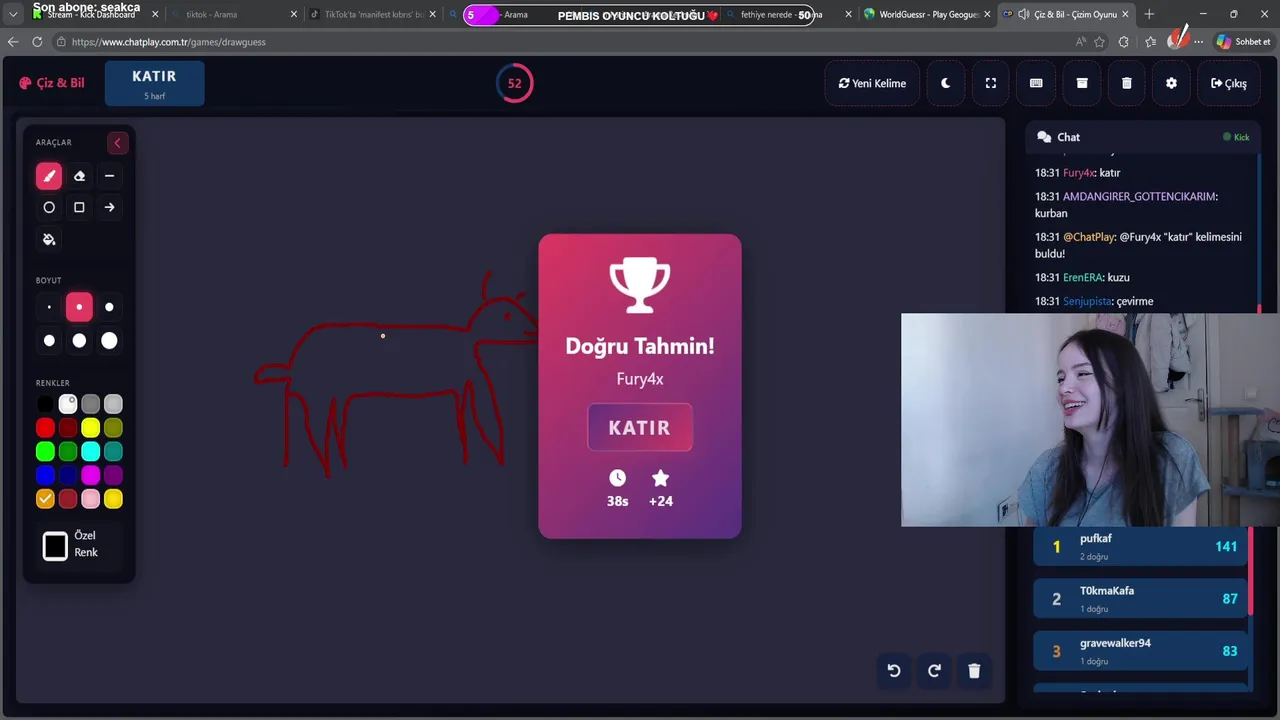
Task: Choose the bright blue color swatch
Action: click(x=45, y=475)
